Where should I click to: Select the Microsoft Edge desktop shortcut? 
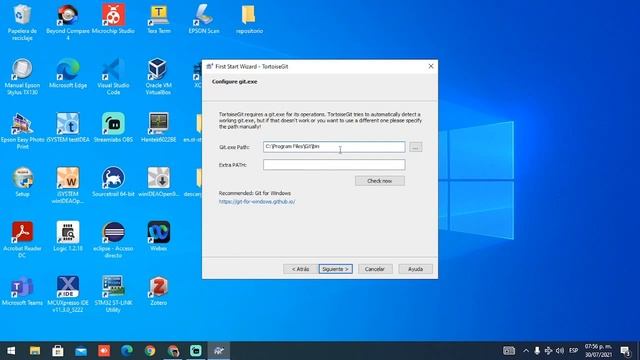pyautogui.click(x=68, y=73)
